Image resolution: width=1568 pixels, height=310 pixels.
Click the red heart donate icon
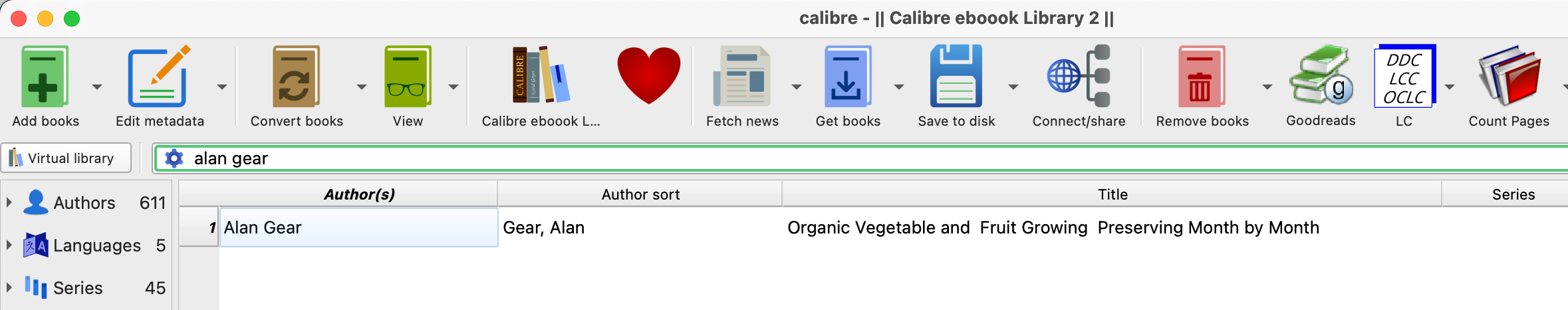point(648,76)
